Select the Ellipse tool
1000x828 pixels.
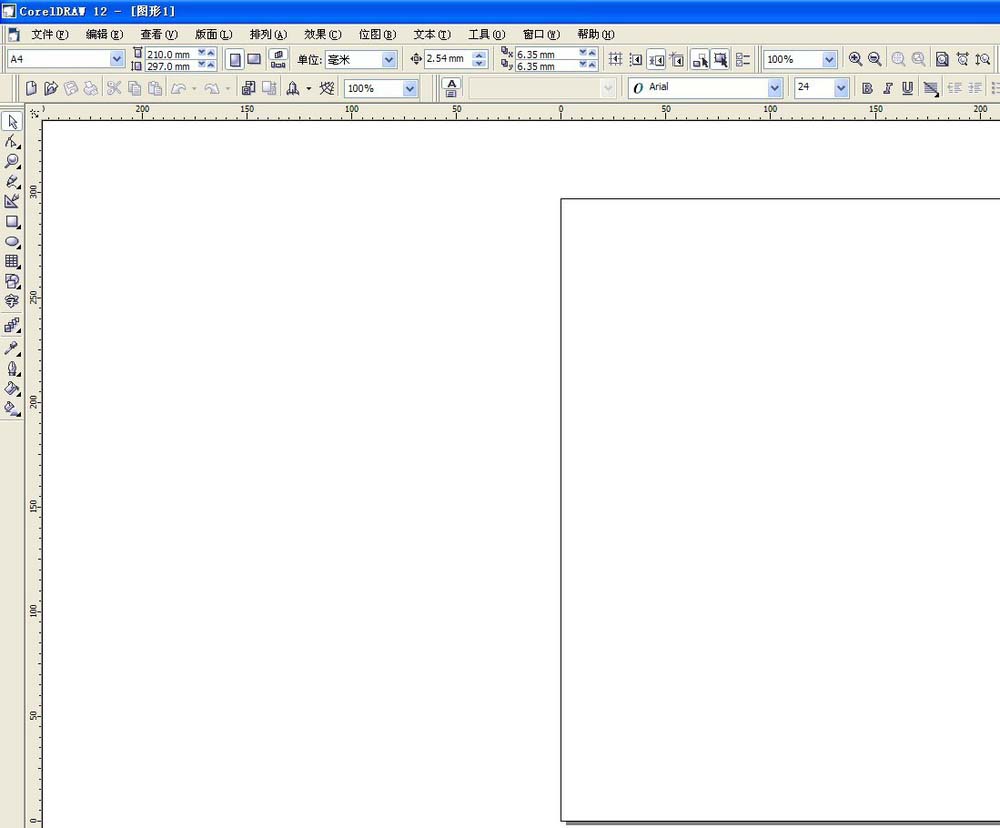click(x=12, y=242)
